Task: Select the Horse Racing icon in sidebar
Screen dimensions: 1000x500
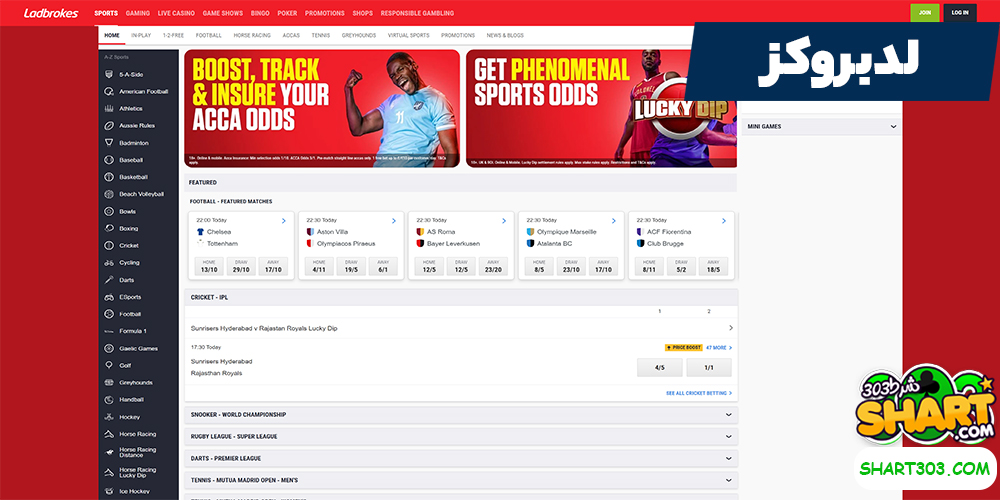Action: (109, 434)
